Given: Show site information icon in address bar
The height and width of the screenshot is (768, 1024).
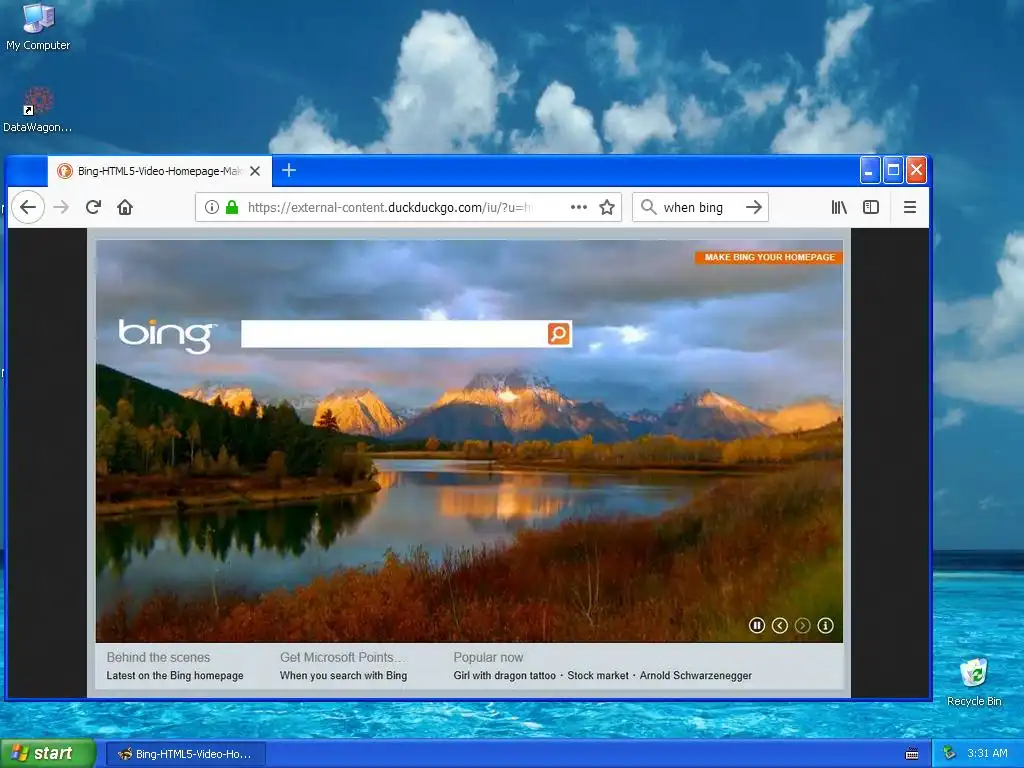Looking at the screenshot, I should coord(212,208).
